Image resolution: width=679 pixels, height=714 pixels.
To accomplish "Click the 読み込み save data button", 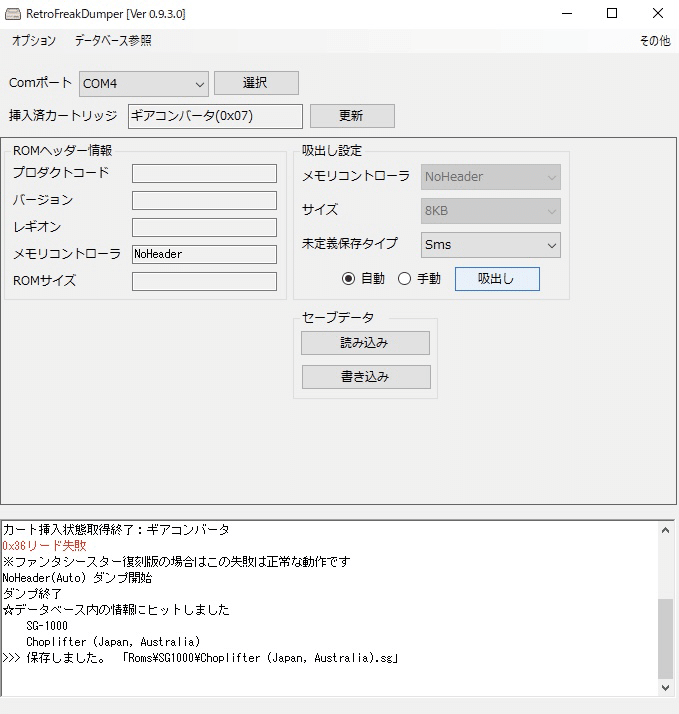I will (x=365, y=343).
